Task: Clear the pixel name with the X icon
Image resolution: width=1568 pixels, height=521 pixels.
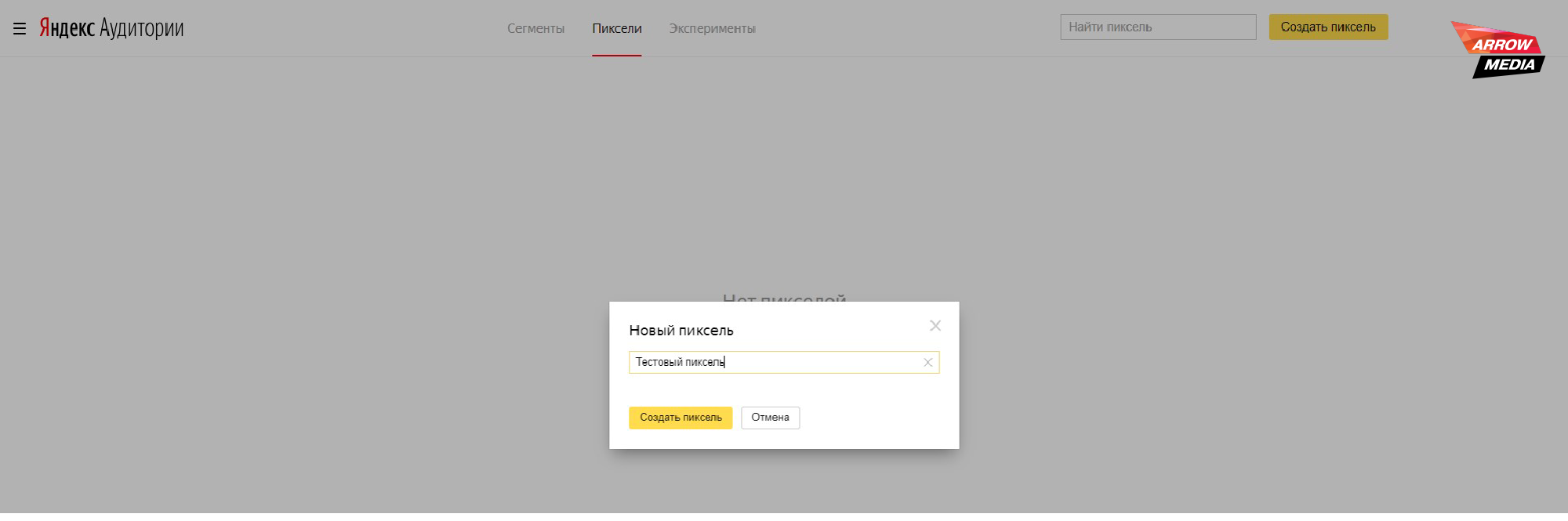Action: pyautogui.click(x=927, y=363)
